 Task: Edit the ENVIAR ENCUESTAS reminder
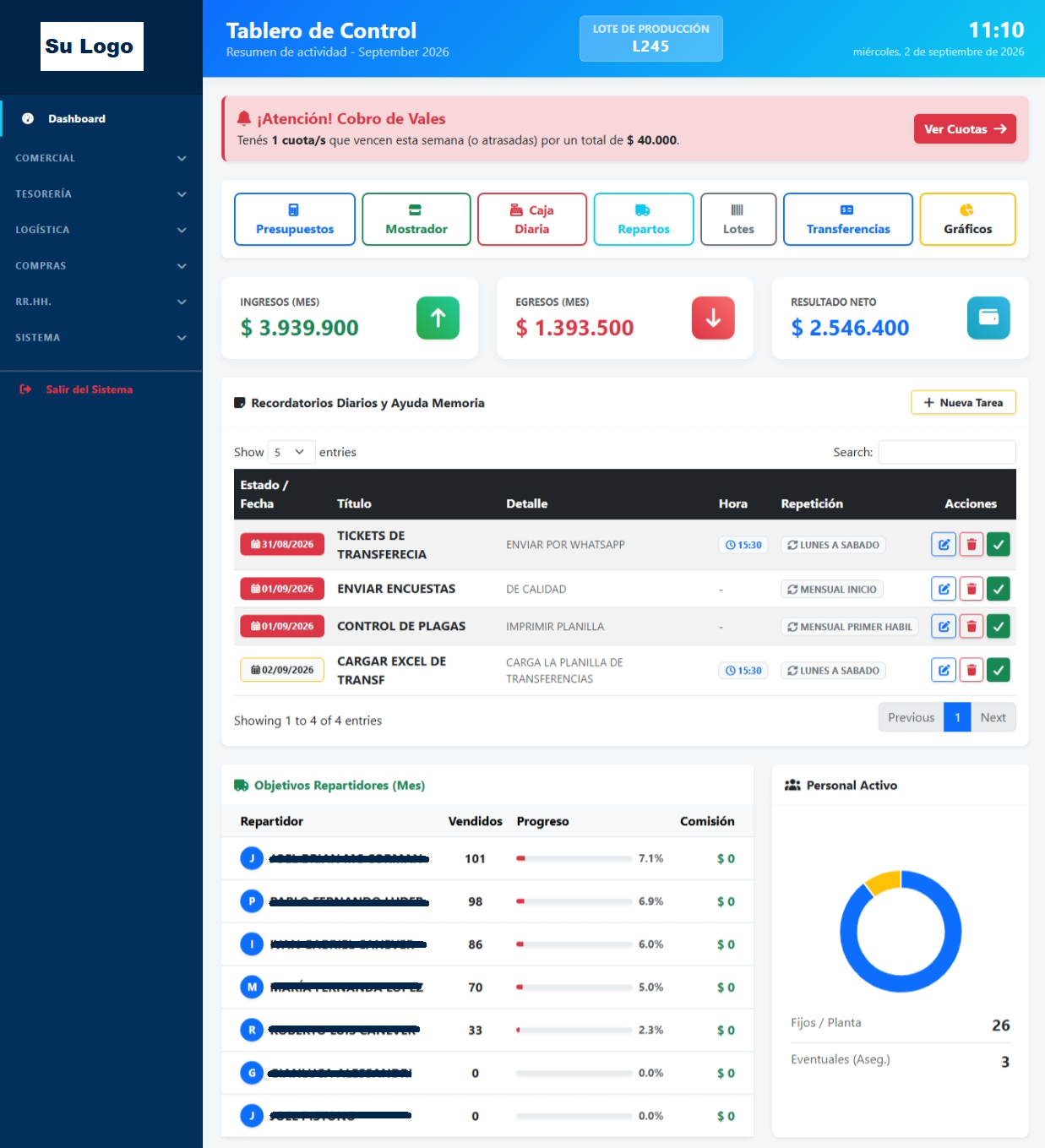(x=944, y=589)
